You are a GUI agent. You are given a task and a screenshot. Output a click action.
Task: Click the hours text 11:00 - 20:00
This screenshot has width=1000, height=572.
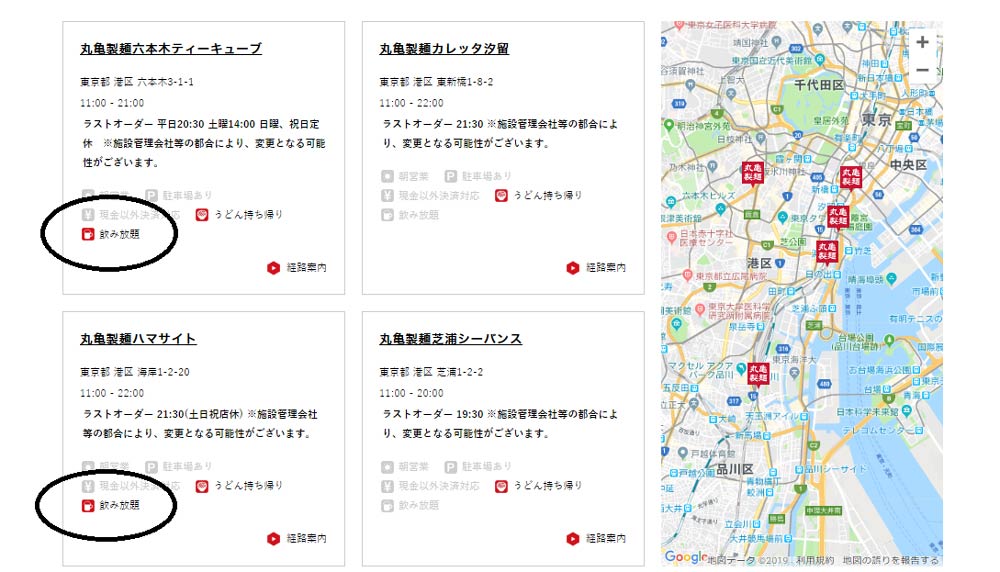(411, 393)
